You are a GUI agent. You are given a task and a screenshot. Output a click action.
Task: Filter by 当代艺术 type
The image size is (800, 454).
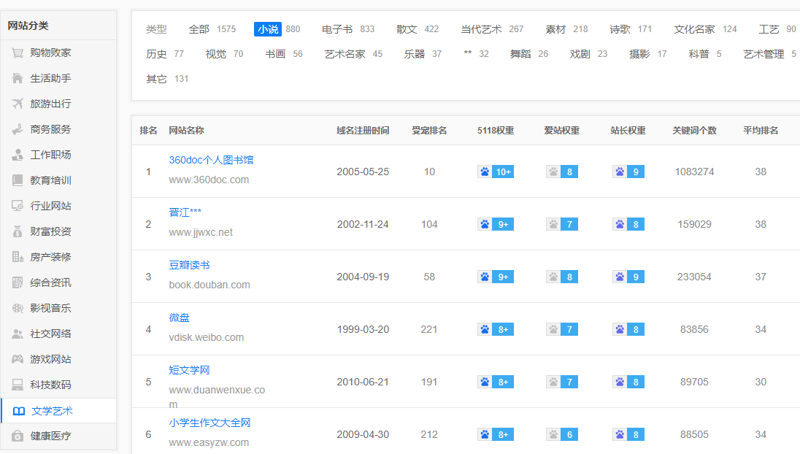481,29
